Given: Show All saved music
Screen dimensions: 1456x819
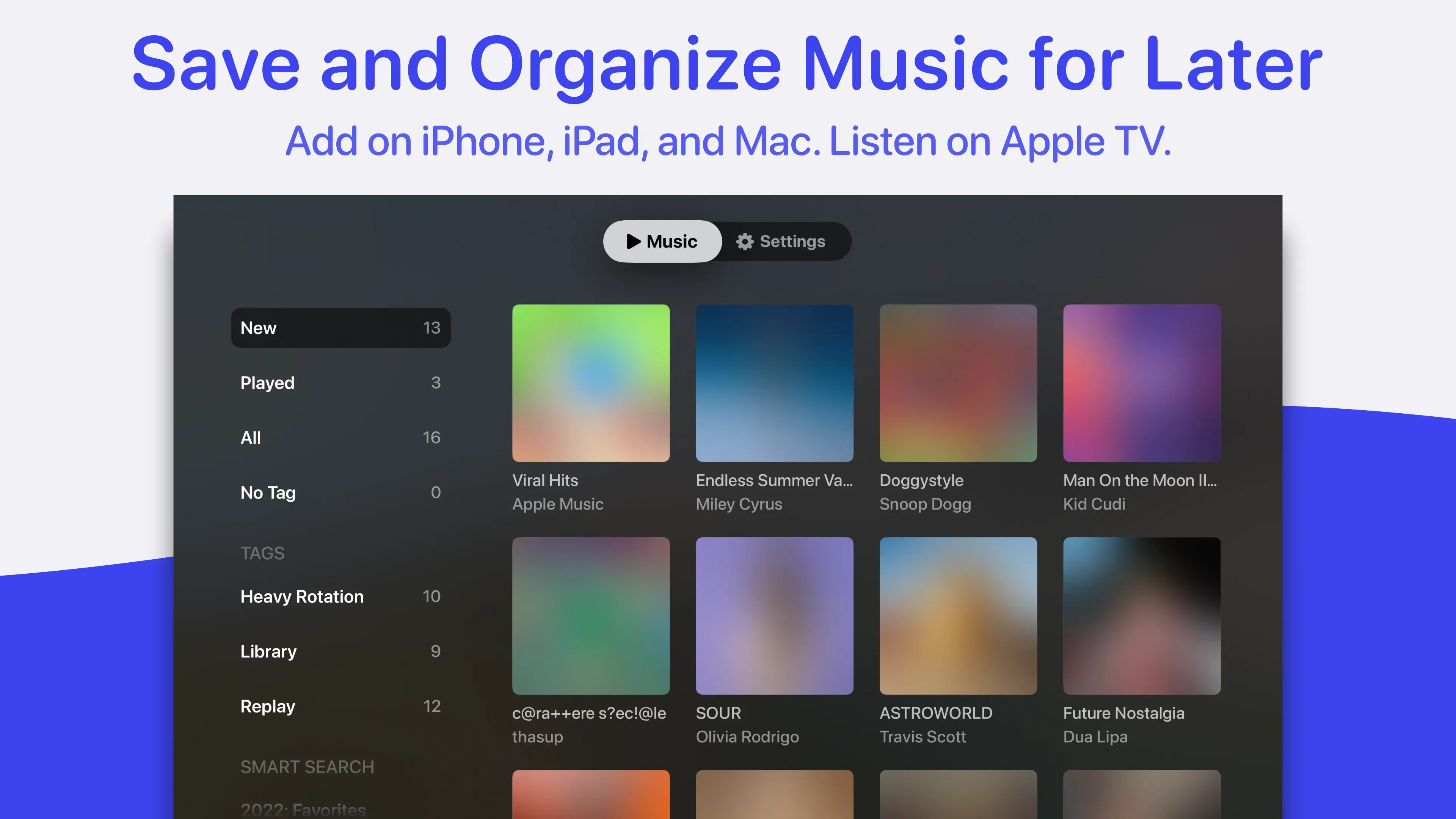Looking at the screenshot, I should pyautogui.click(x=340, y=438).
